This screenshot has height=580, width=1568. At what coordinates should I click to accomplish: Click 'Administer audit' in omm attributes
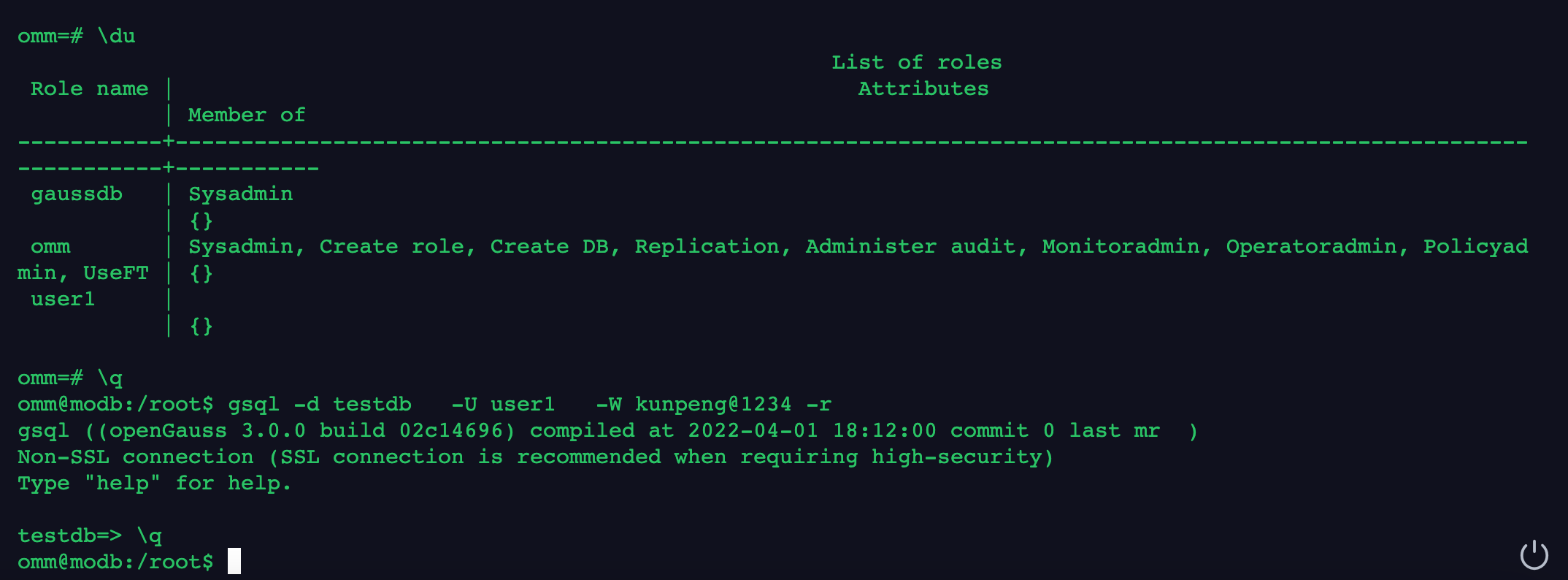[910, 247]
